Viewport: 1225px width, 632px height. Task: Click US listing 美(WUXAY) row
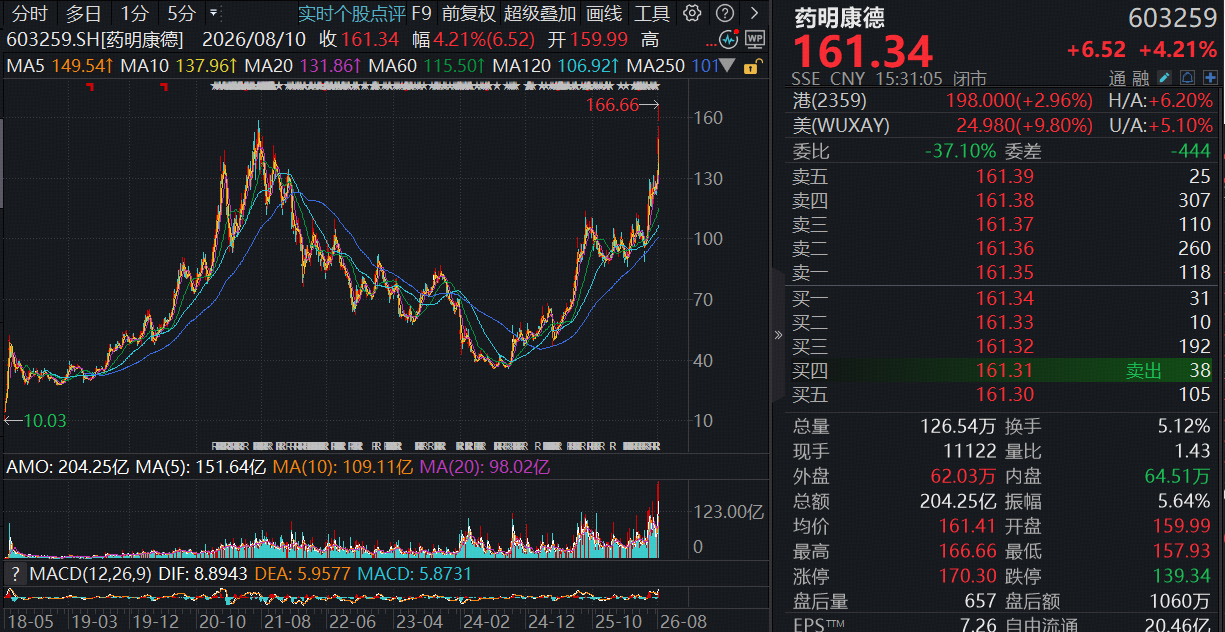[x=1003, y=126]
